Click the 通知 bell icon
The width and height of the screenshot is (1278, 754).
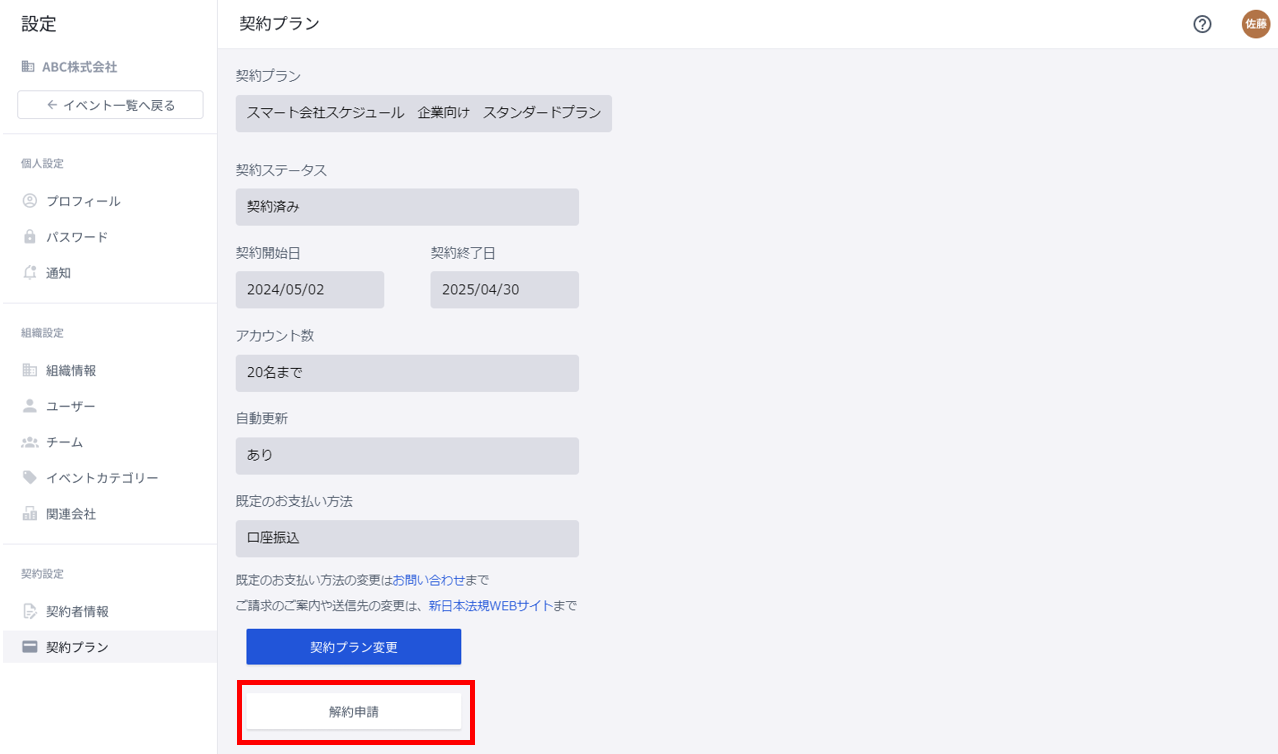point(29,272)
